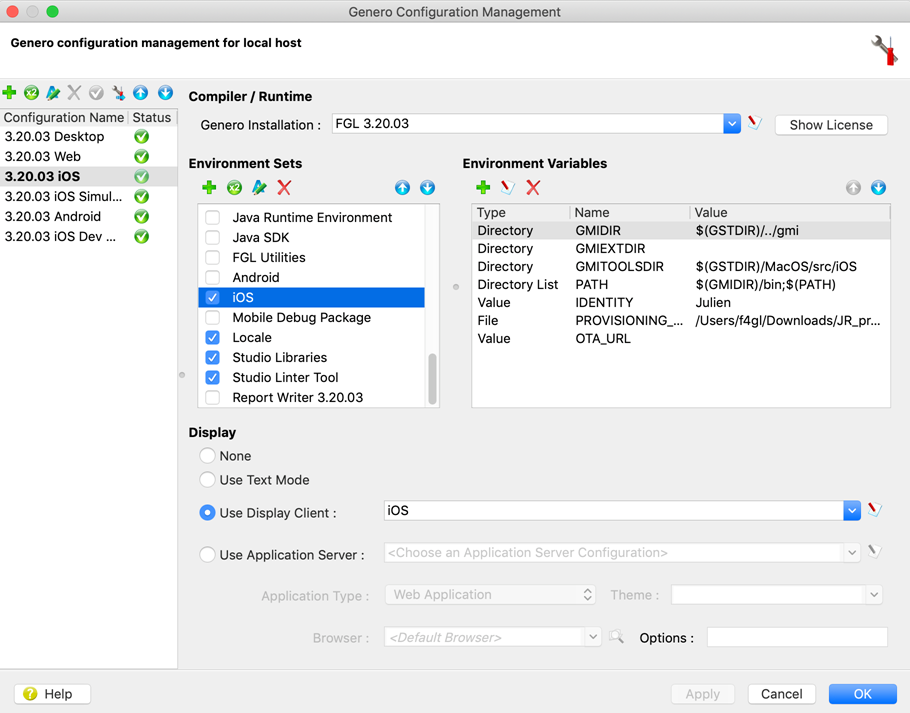Add a new environment set
910x713 pixels.
click(209, 187)
